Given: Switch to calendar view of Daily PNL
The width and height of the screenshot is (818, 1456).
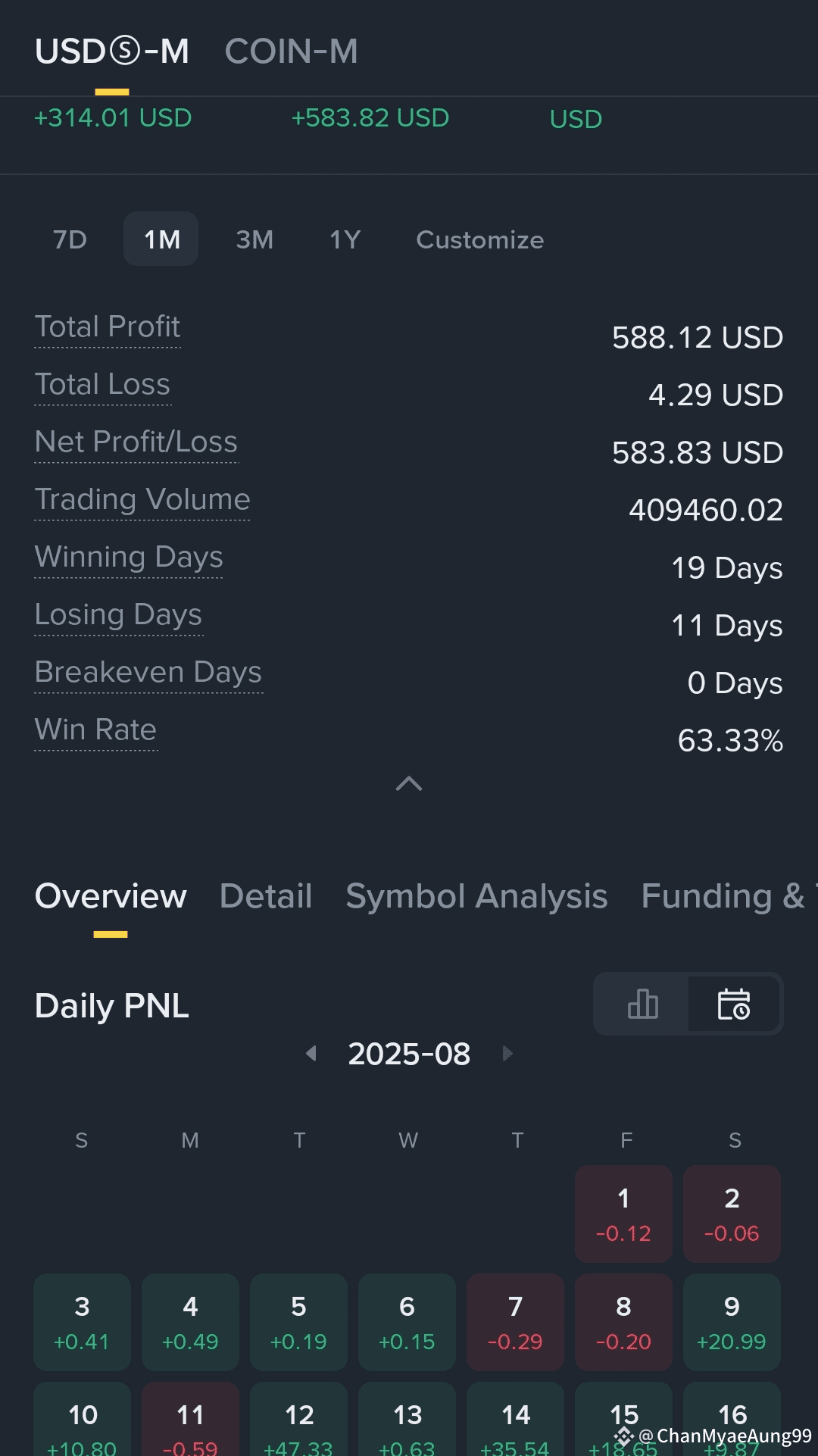Looking at the screenshot, I should [x=734, y=1005].
